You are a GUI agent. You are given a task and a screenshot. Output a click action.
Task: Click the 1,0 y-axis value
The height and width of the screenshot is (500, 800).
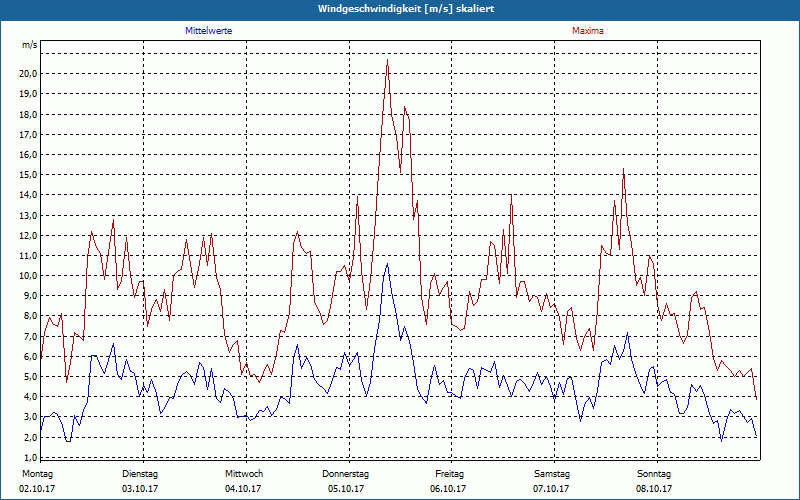click(x=30, y=457)
